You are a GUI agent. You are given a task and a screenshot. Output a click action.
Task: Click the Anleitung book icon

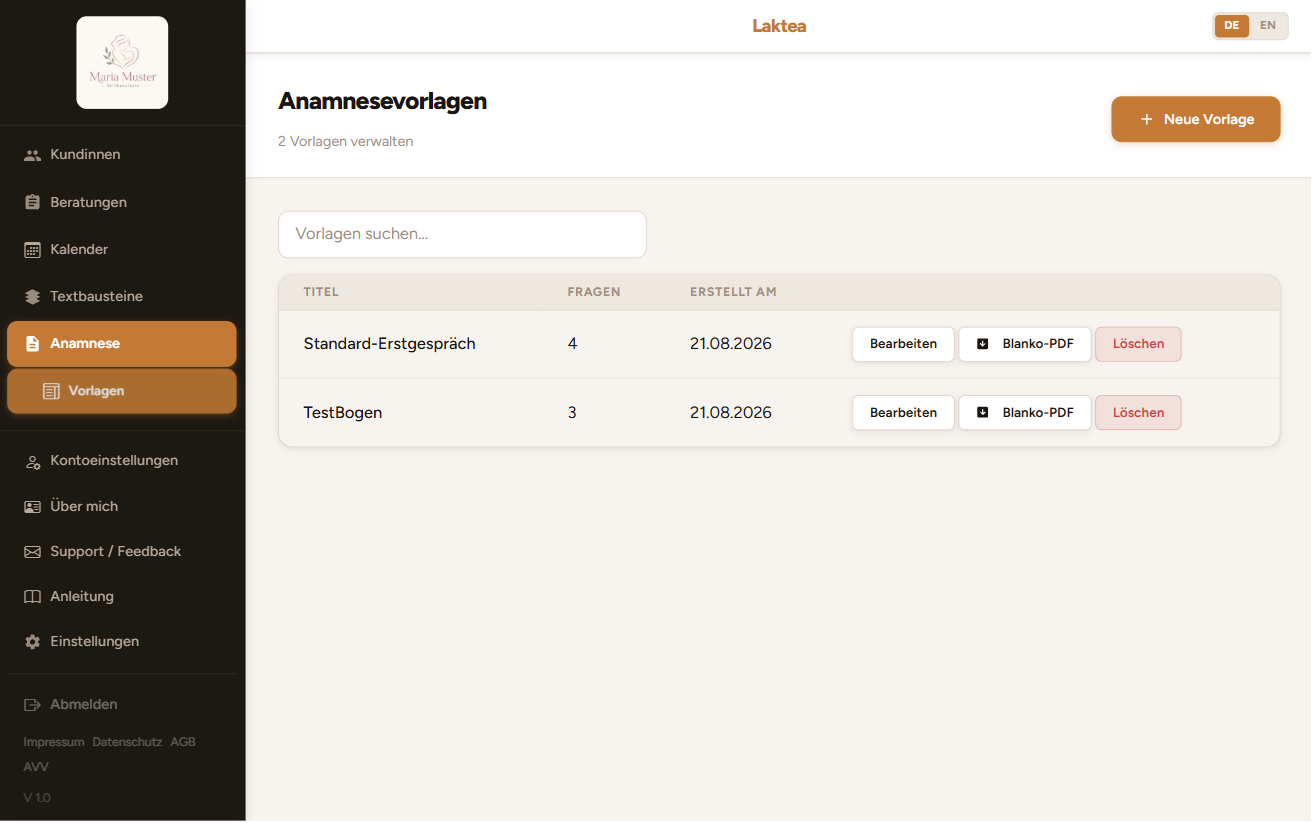tap(32, 597)
